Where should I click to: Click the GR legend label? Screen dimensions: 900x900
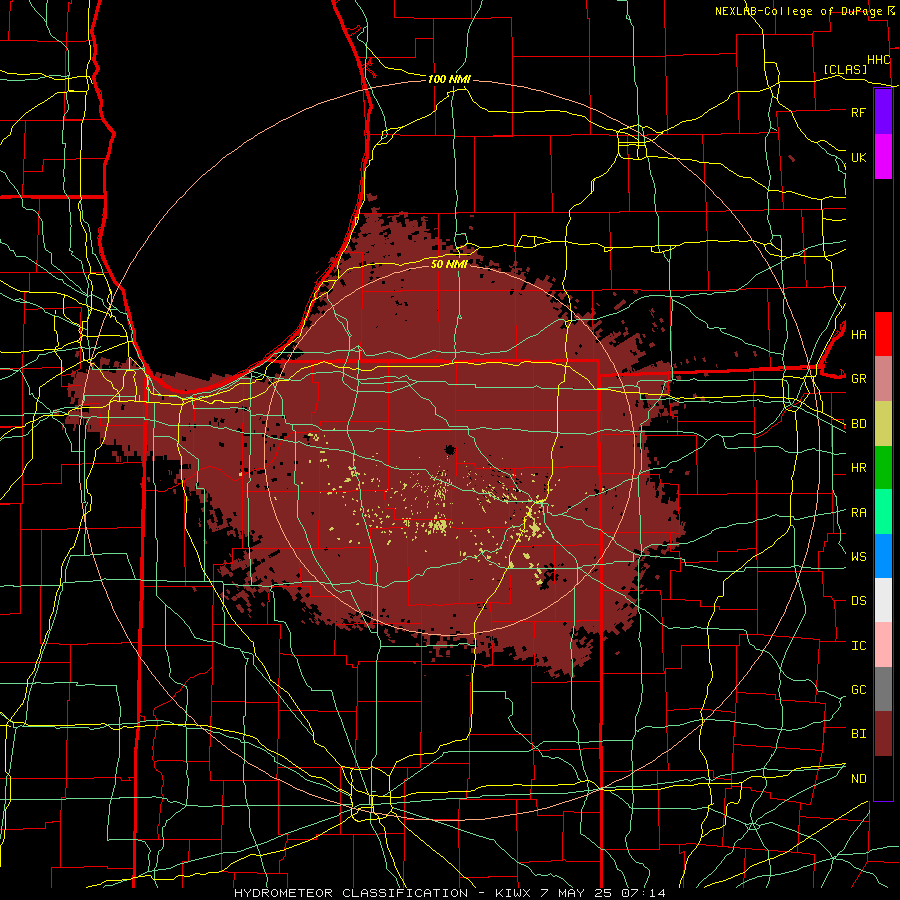[x=858, y=379]
